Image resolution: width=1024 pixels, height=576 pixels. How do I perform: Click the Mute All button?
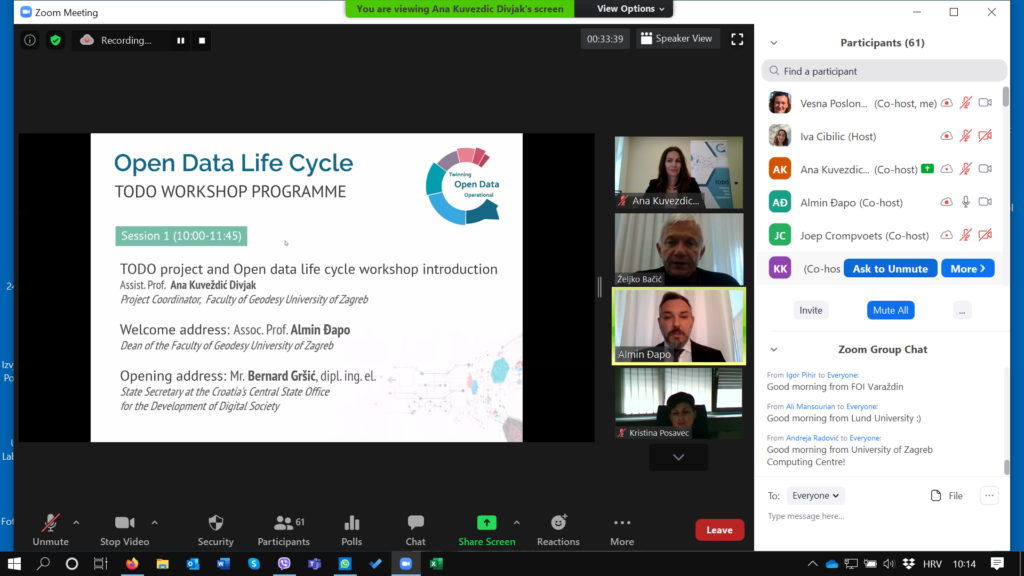click(x=890, y=310)
